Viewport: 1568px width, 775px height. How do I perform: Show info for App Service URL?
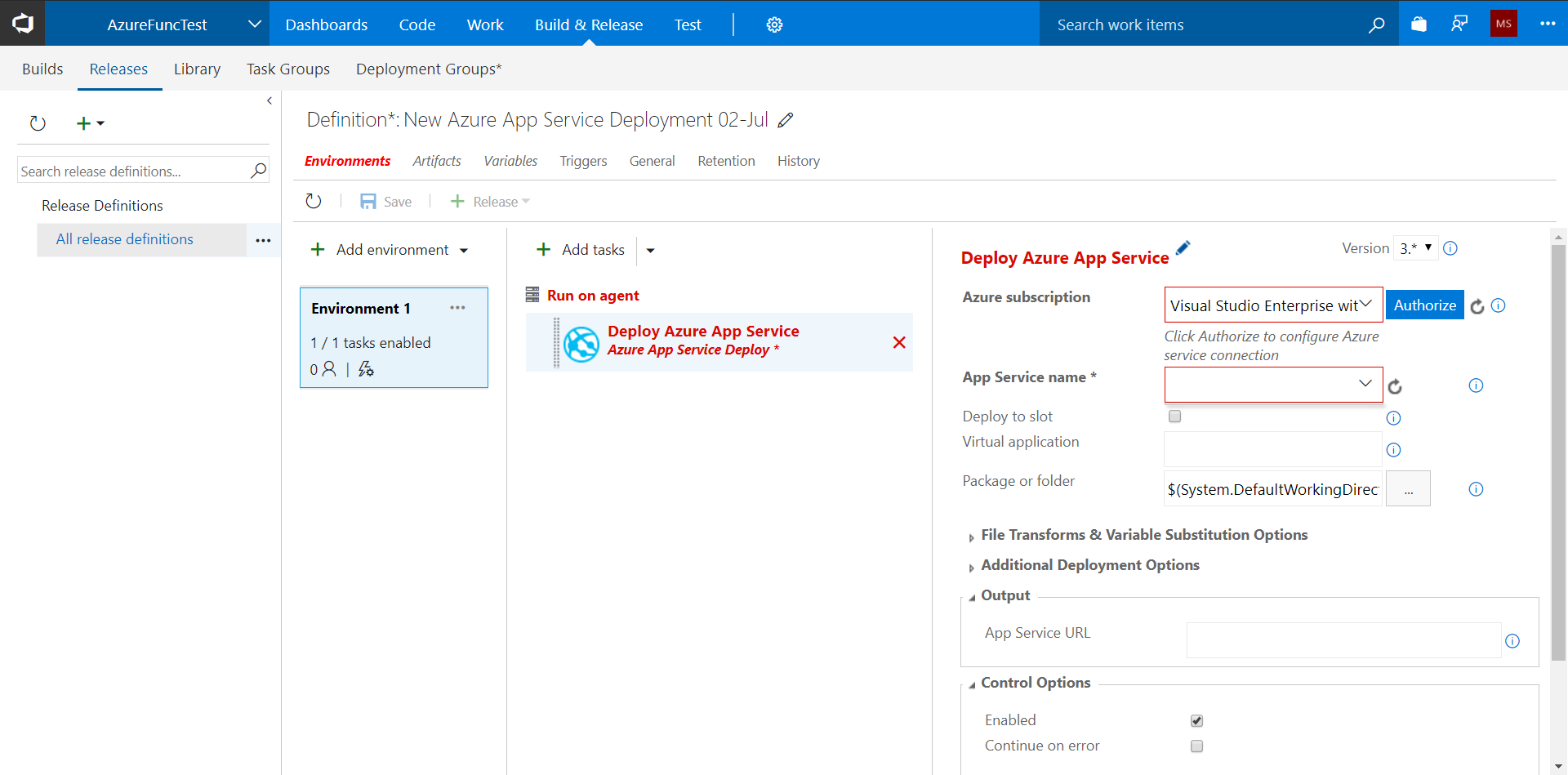pos(1512,641)
